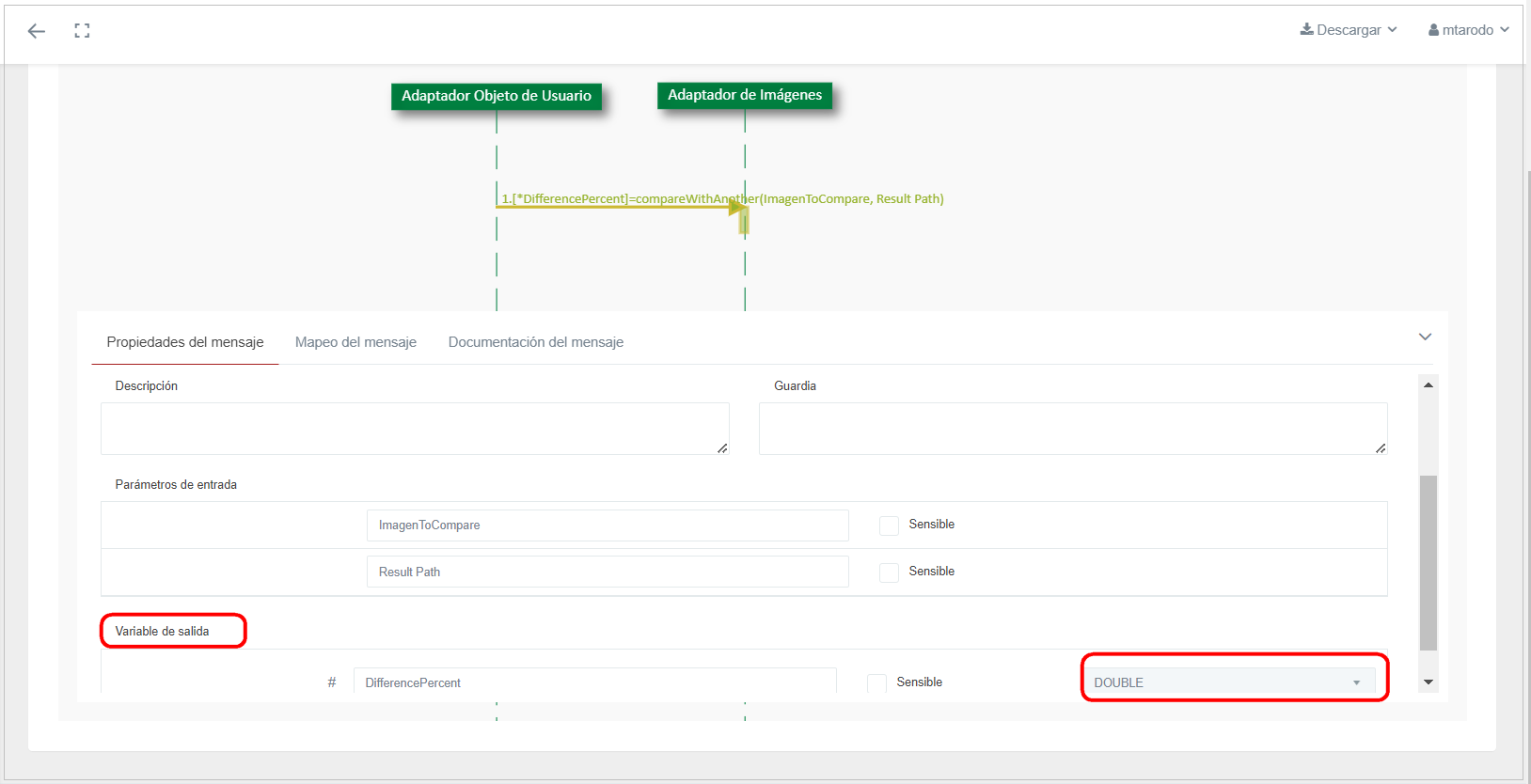Enable Sensible checkbox for ImagenToCompare
This screenshot has height=784, width=1531.
889,525
